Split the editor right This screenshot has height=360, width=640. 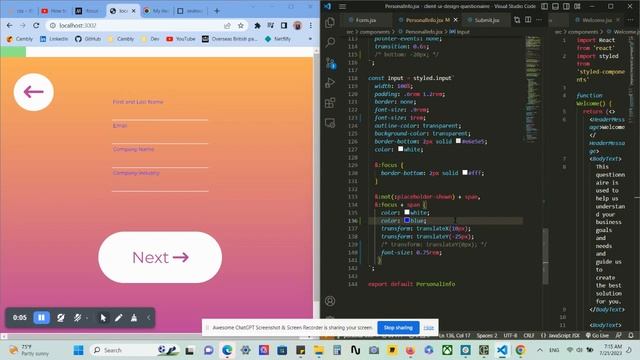[x=528, y=20]
